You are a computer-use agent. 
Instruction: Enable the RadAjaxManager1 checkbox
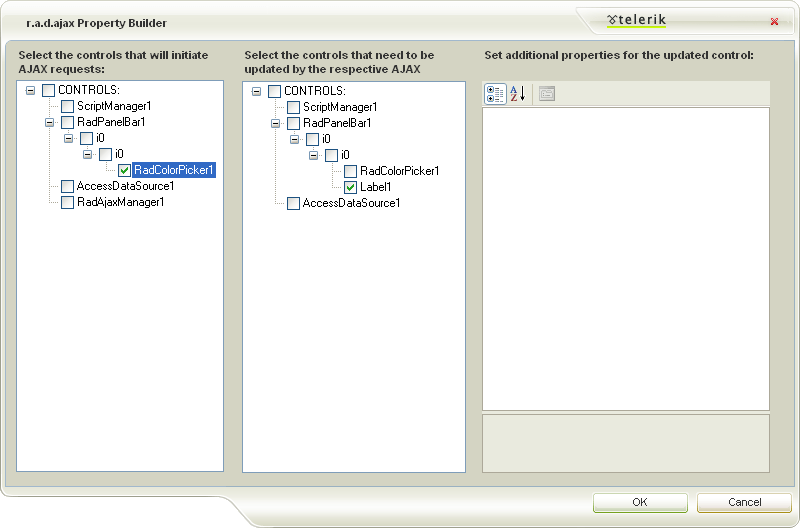coord(67,202)
